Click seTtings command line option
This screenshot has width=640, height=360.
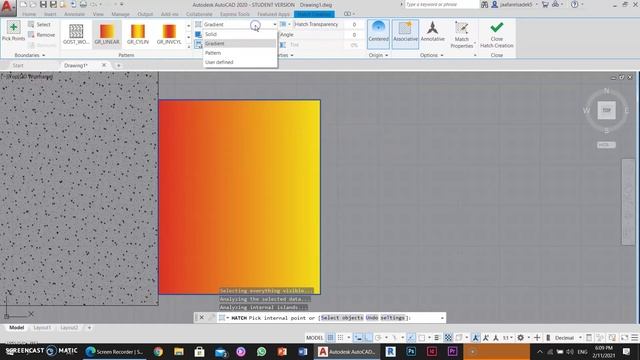tap(393, 318)
